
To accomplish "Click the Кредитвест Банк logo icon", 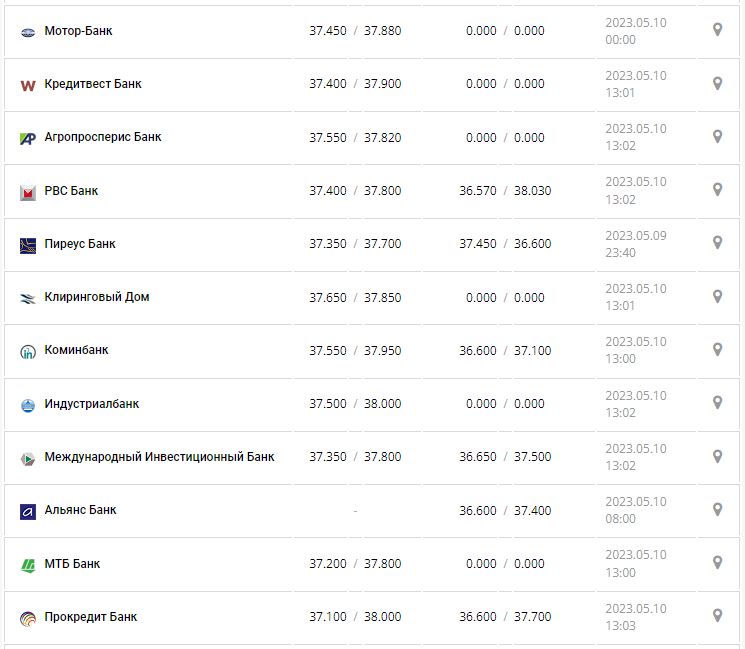I will 28,85.
